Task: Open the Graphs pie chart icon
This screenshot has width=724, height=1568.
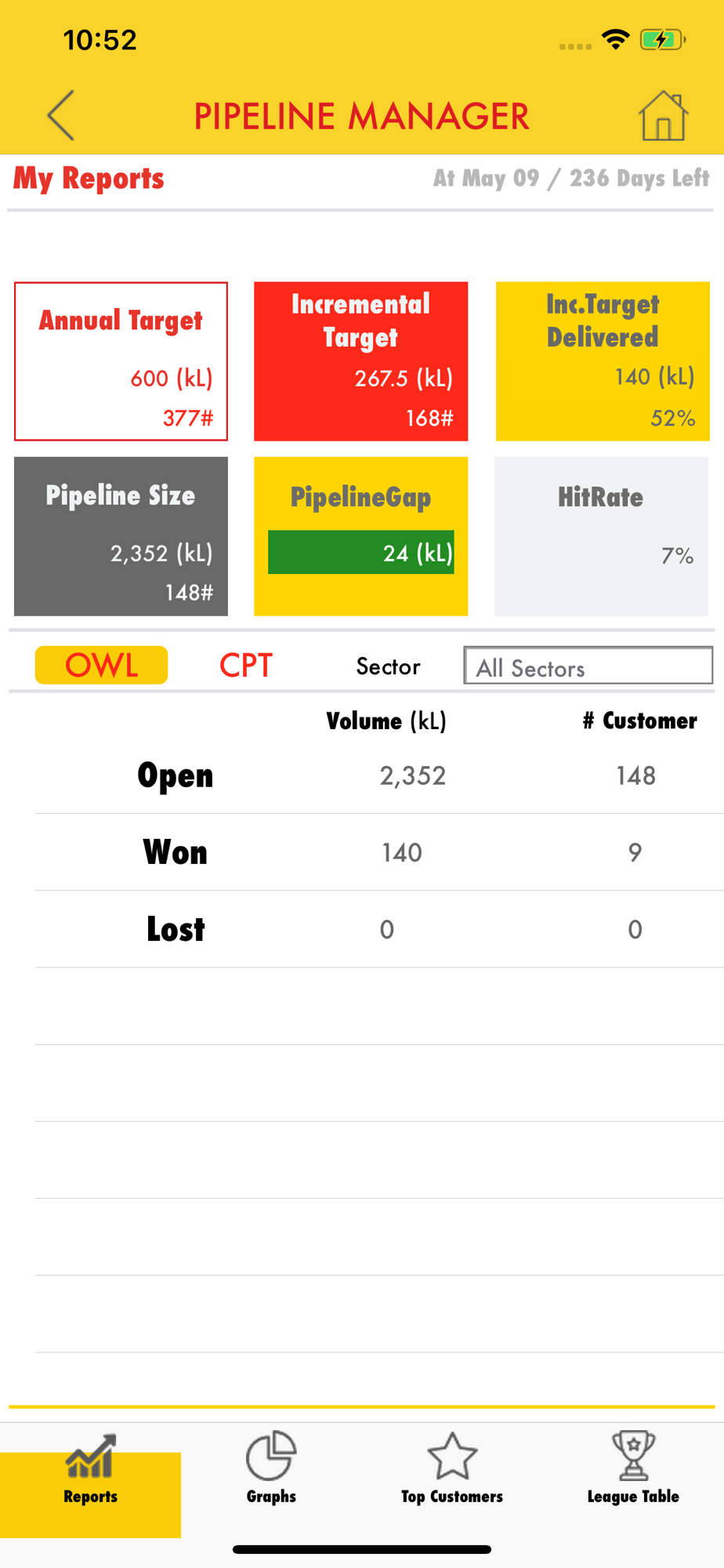Action: point(271,1455)
